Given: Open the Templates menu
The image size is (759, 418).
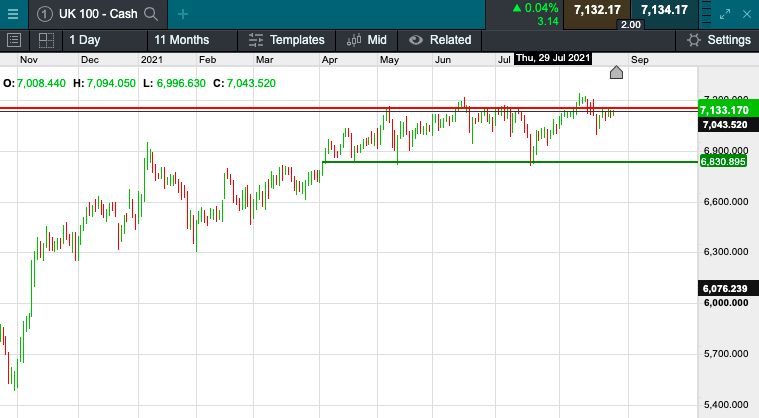Looking at the screenshot, I should tap(287, 40).
